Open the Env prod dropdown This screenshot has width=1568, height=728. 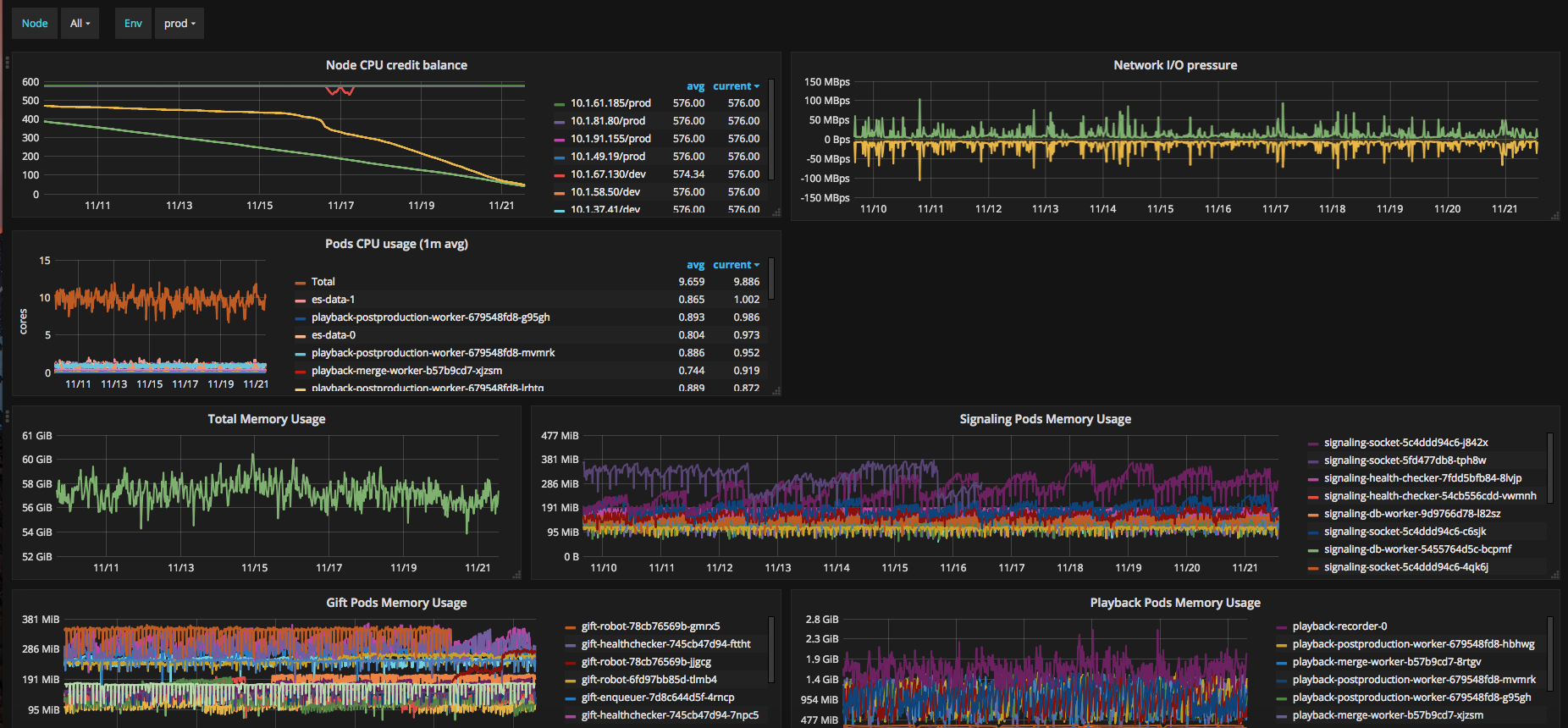179,24
